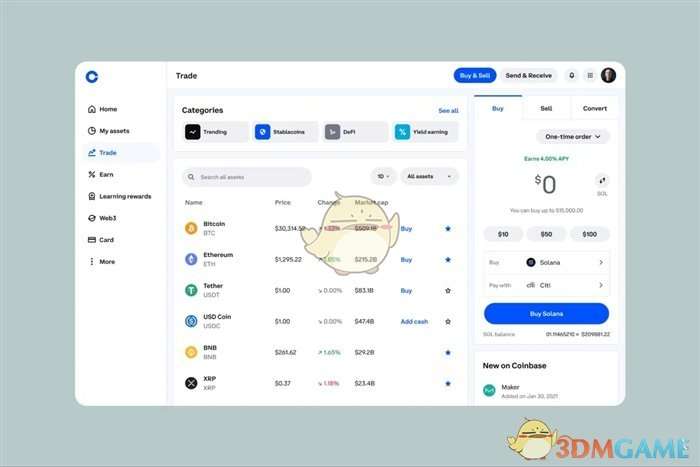Viewport: 700px width, 467px height.
Task: Click the Price column header
Action: point(283,203)
